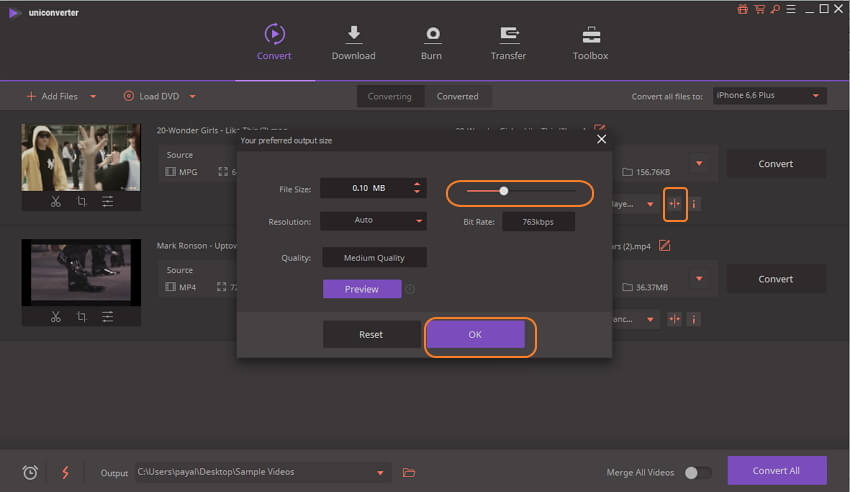Click the File Size input field
The height and width of the screenshot is (492, 850).
(365, 188)
